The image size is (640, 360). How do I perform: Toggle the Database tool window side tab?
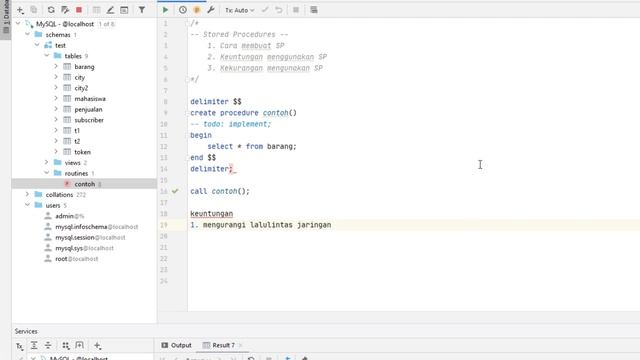[x=6, y=18]
